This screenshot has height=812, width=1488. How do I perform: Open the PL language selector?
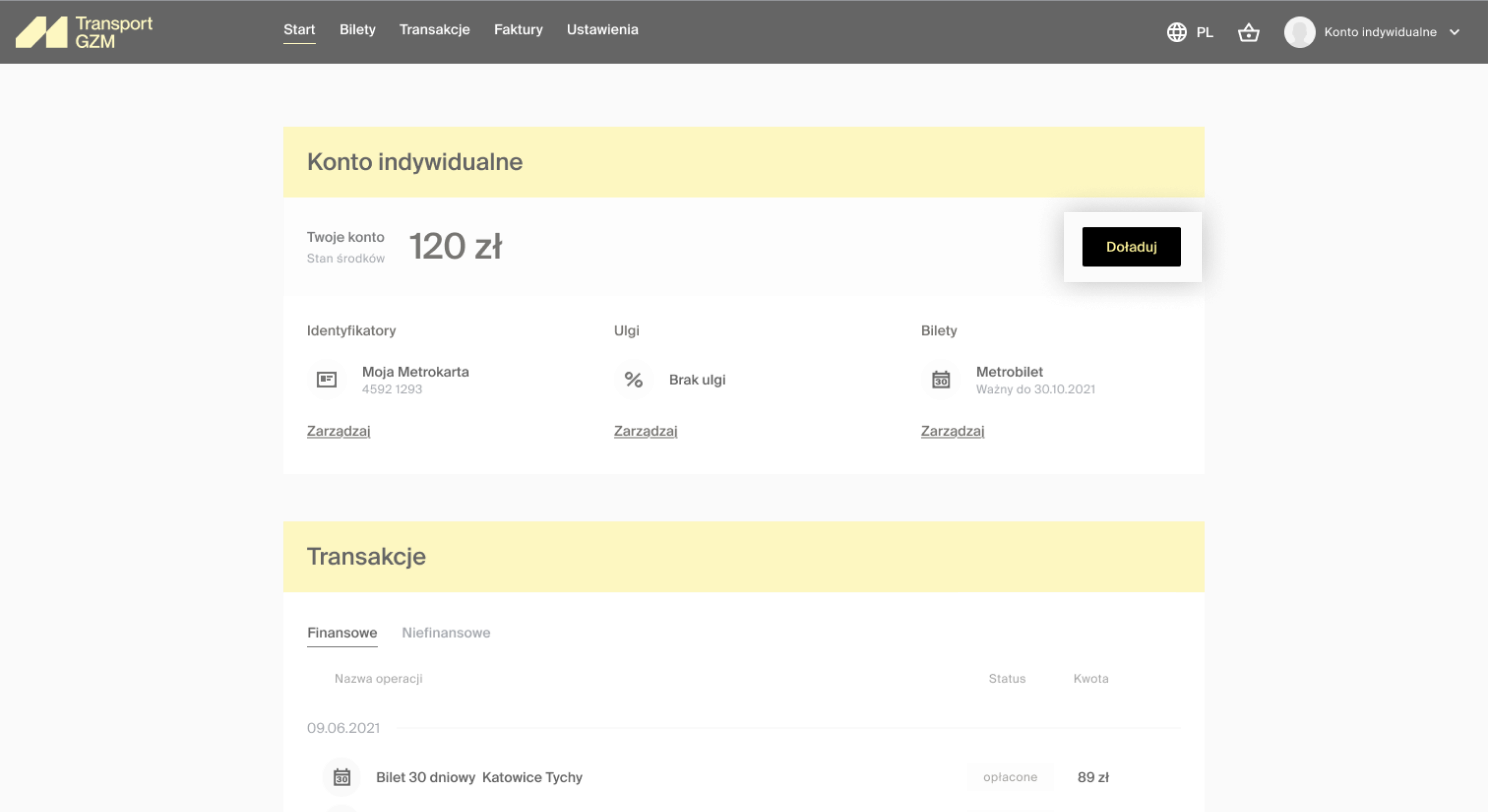tap(1204, 32)
